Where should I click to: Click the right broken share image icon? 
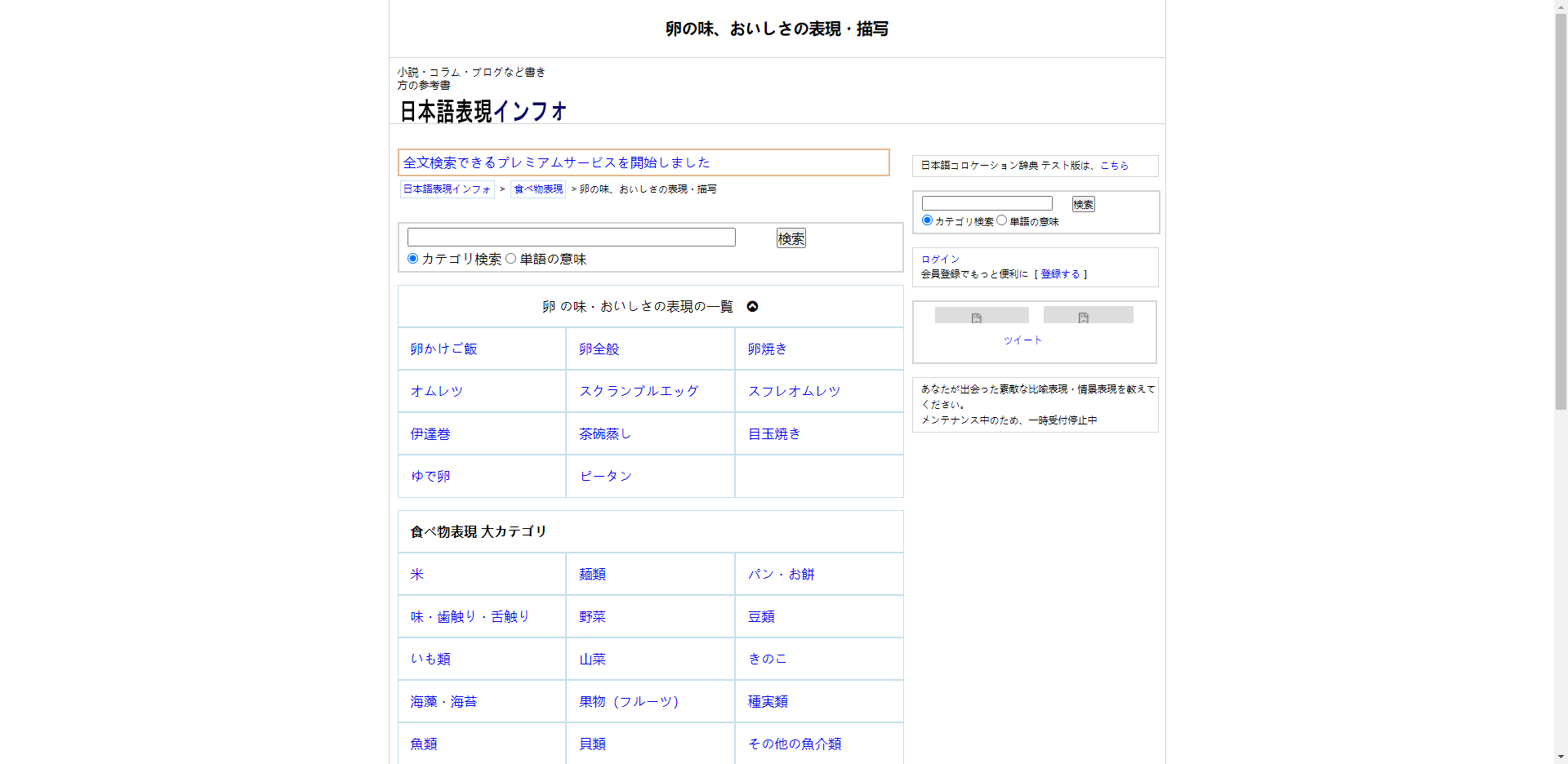pos(1084,318)
